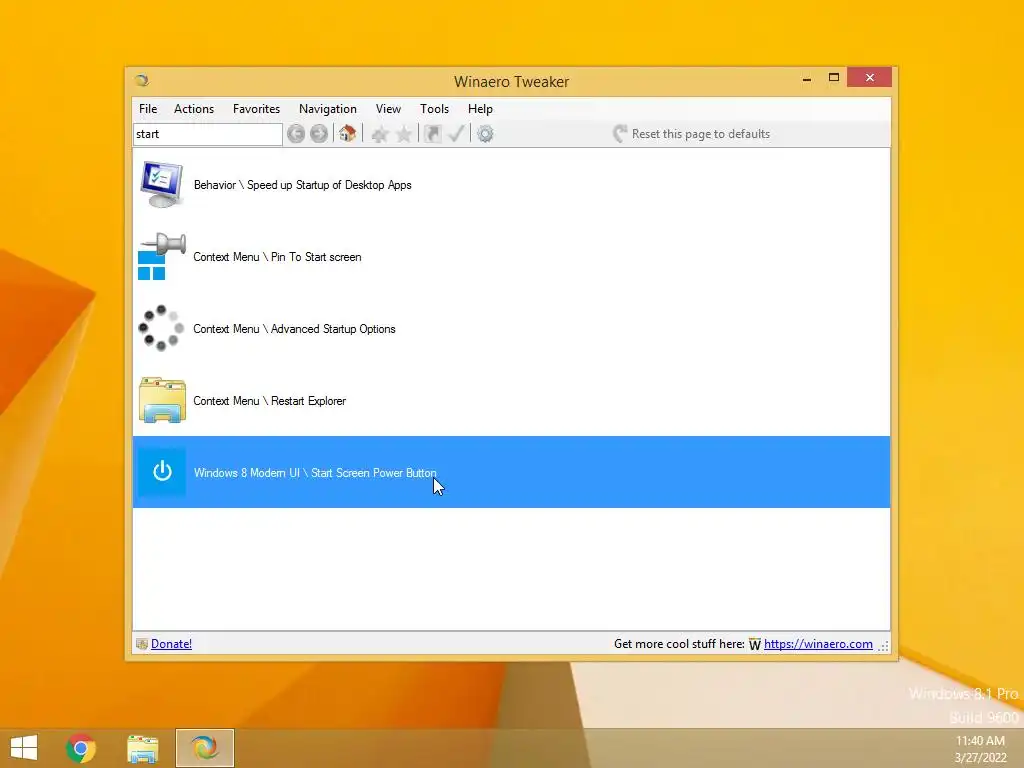Click the donate coin icon in status bar
This screenshot has width=1024, height=768.
pyautogui.click(x=142, y=644)
